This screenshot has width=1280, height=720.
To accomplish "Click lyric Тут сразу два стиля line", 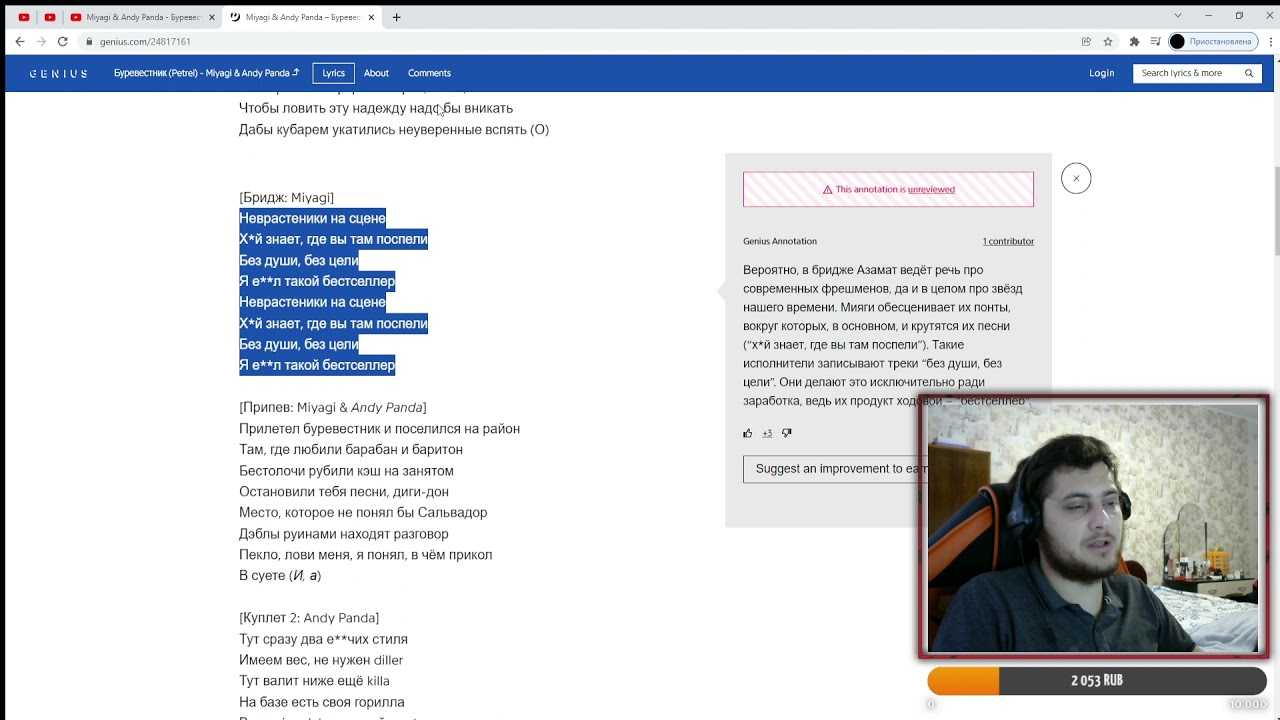I will point(323,638).
